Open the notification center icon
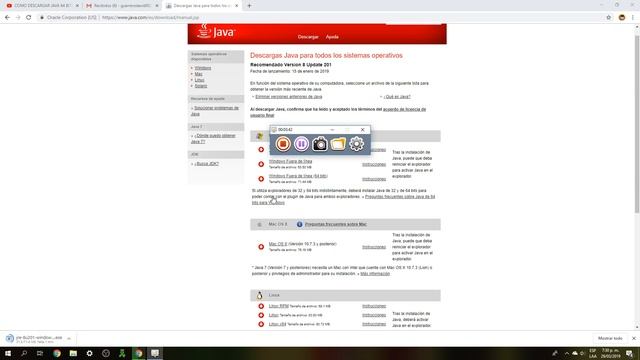 pos(629,353)
